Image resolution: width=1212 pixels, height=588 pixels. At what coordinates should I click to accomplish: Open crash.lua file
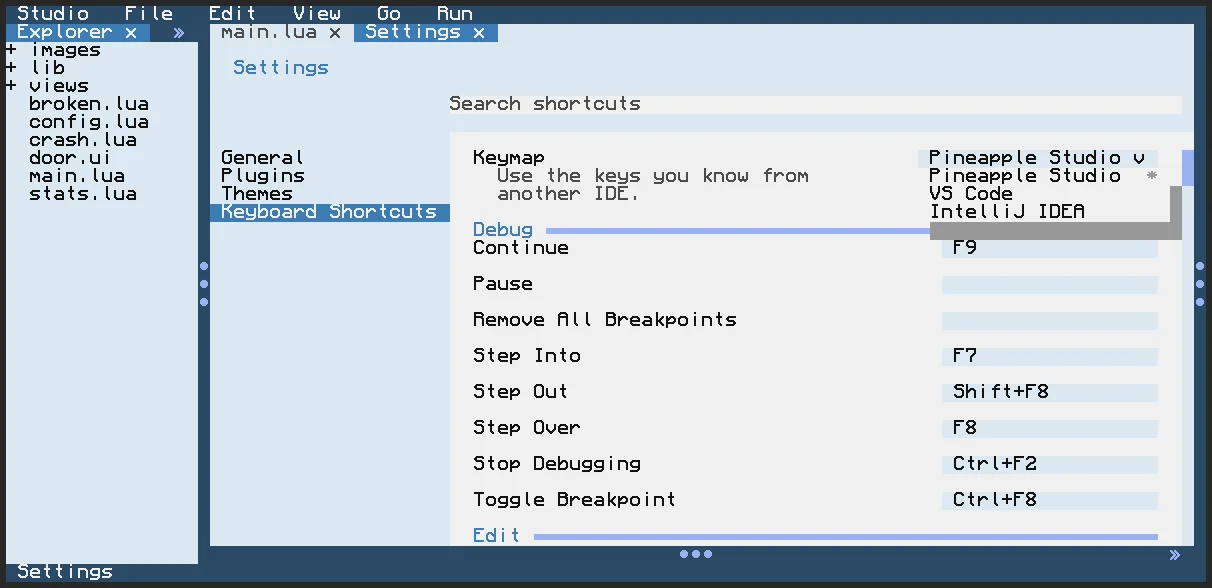(83, 140)
